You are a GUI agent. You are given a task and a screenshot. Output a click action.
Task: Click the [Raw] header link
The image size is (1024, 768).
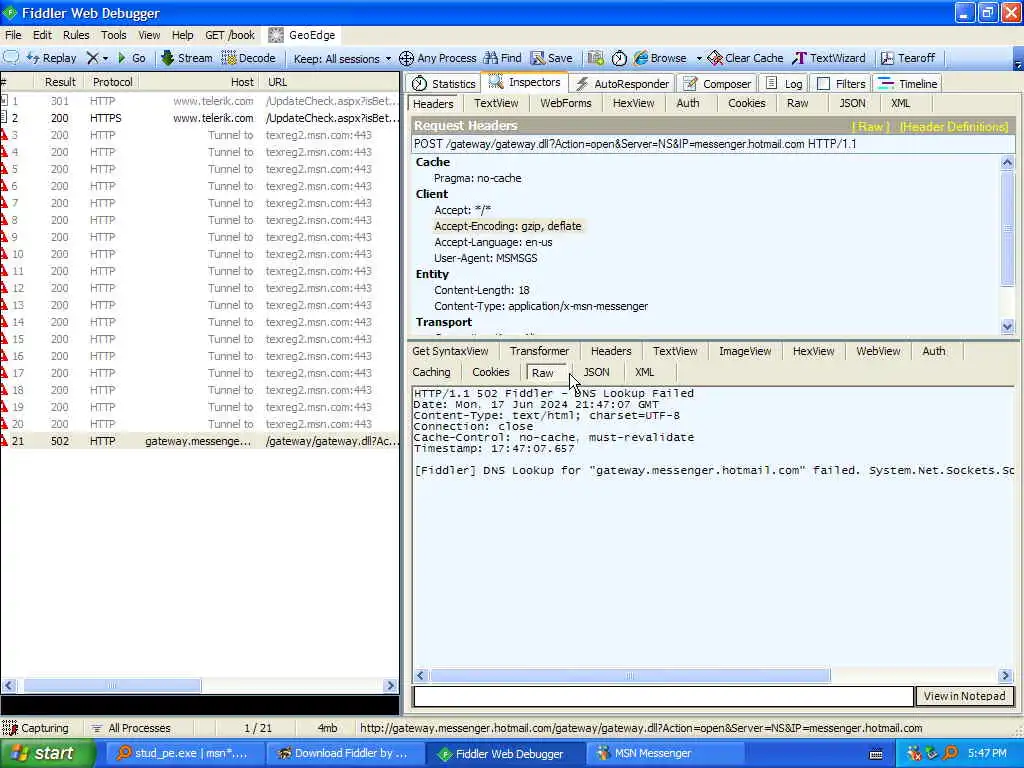coord(870,127)
